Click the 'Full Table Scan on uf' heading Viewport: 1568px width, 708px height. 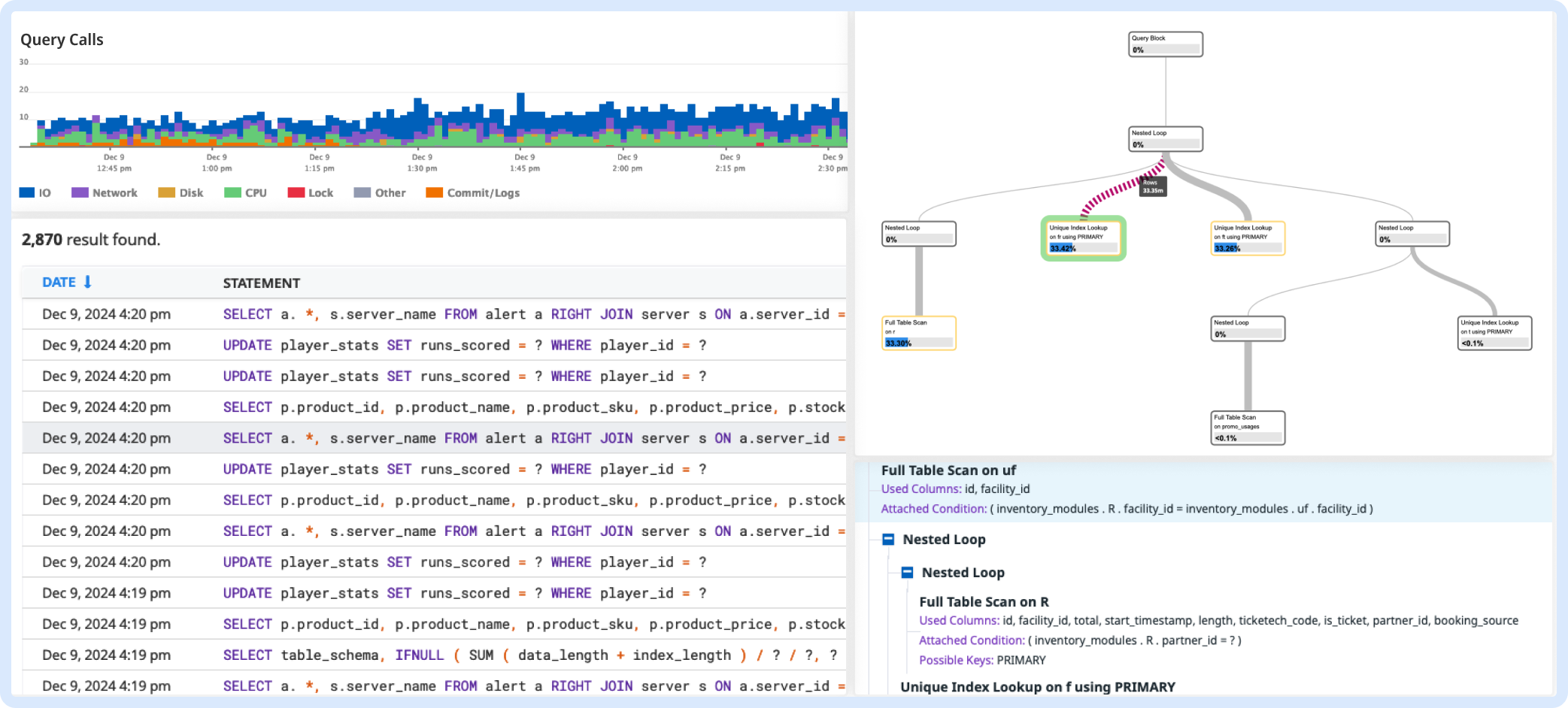[x=948, y=470]
